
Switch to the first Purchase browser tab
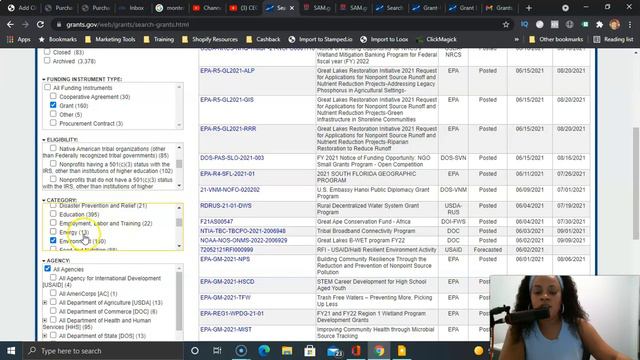click(58, 8)
